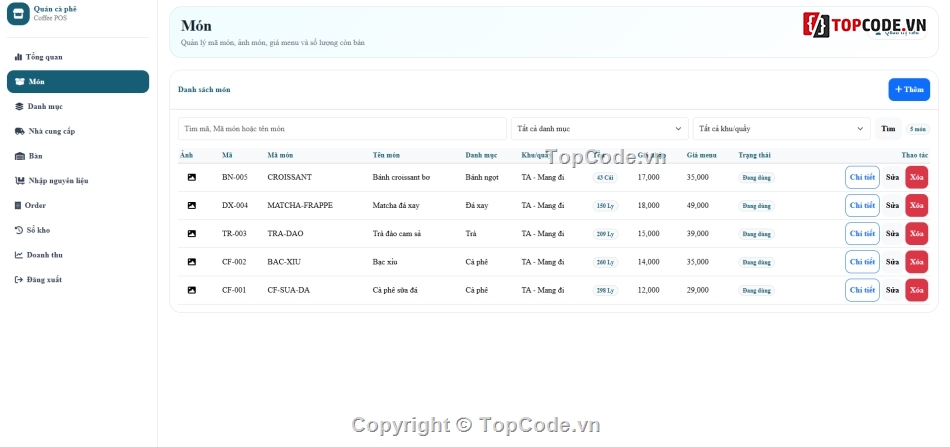
Task: Click image icon for BAC-XIU row
Action: tap(191, 262)
